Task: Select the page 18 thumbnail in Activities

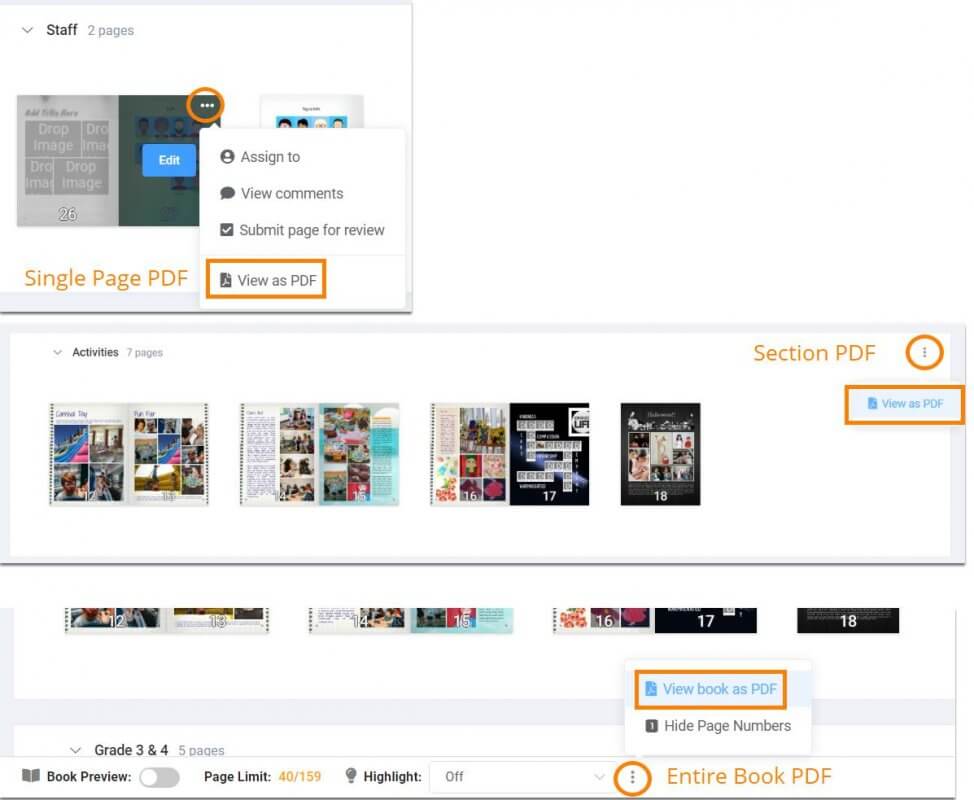Action: point(660,454)
